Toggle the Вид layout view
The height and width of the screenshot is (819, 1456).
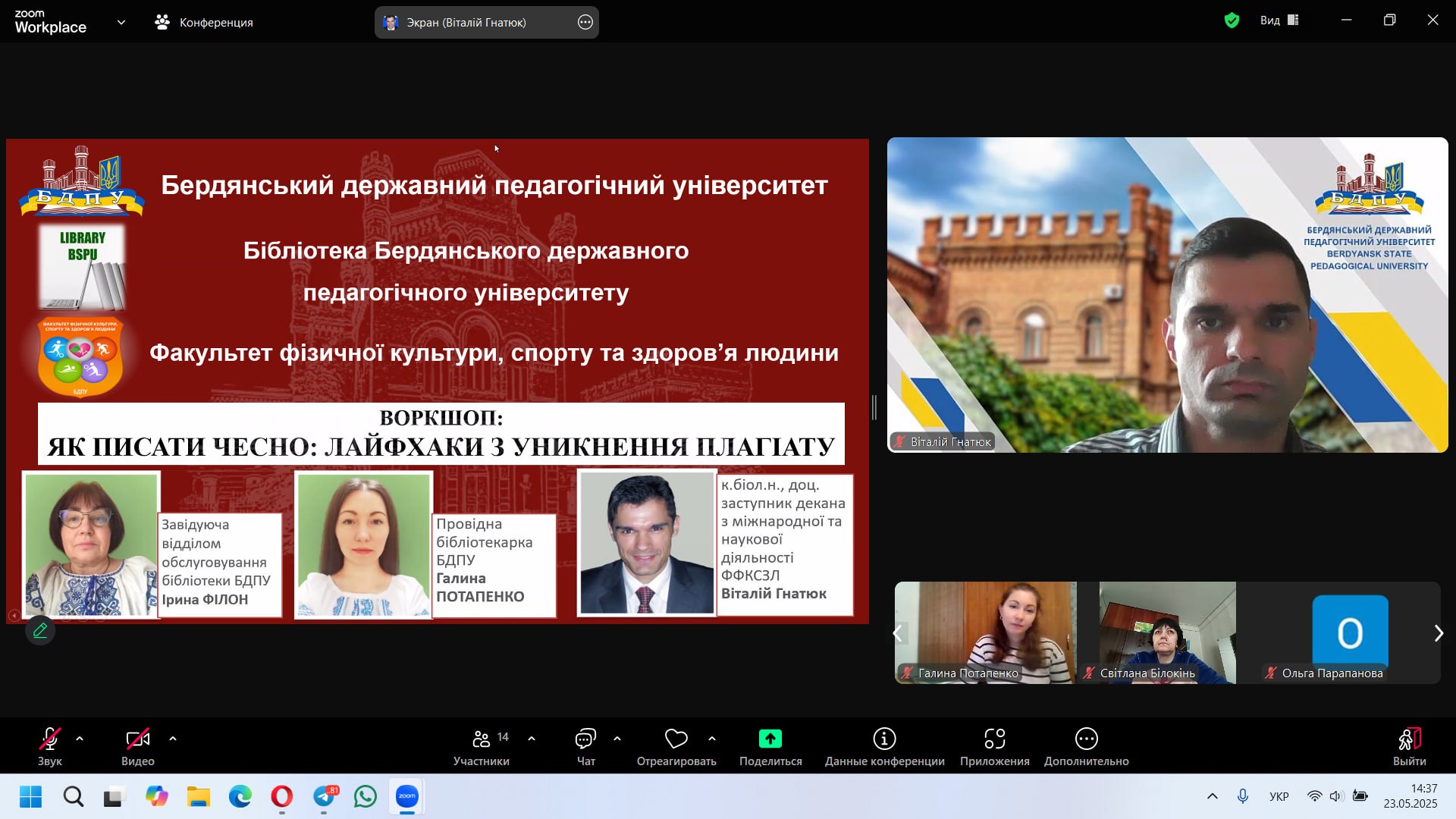pyautogui.click(x=1279, y=20)
